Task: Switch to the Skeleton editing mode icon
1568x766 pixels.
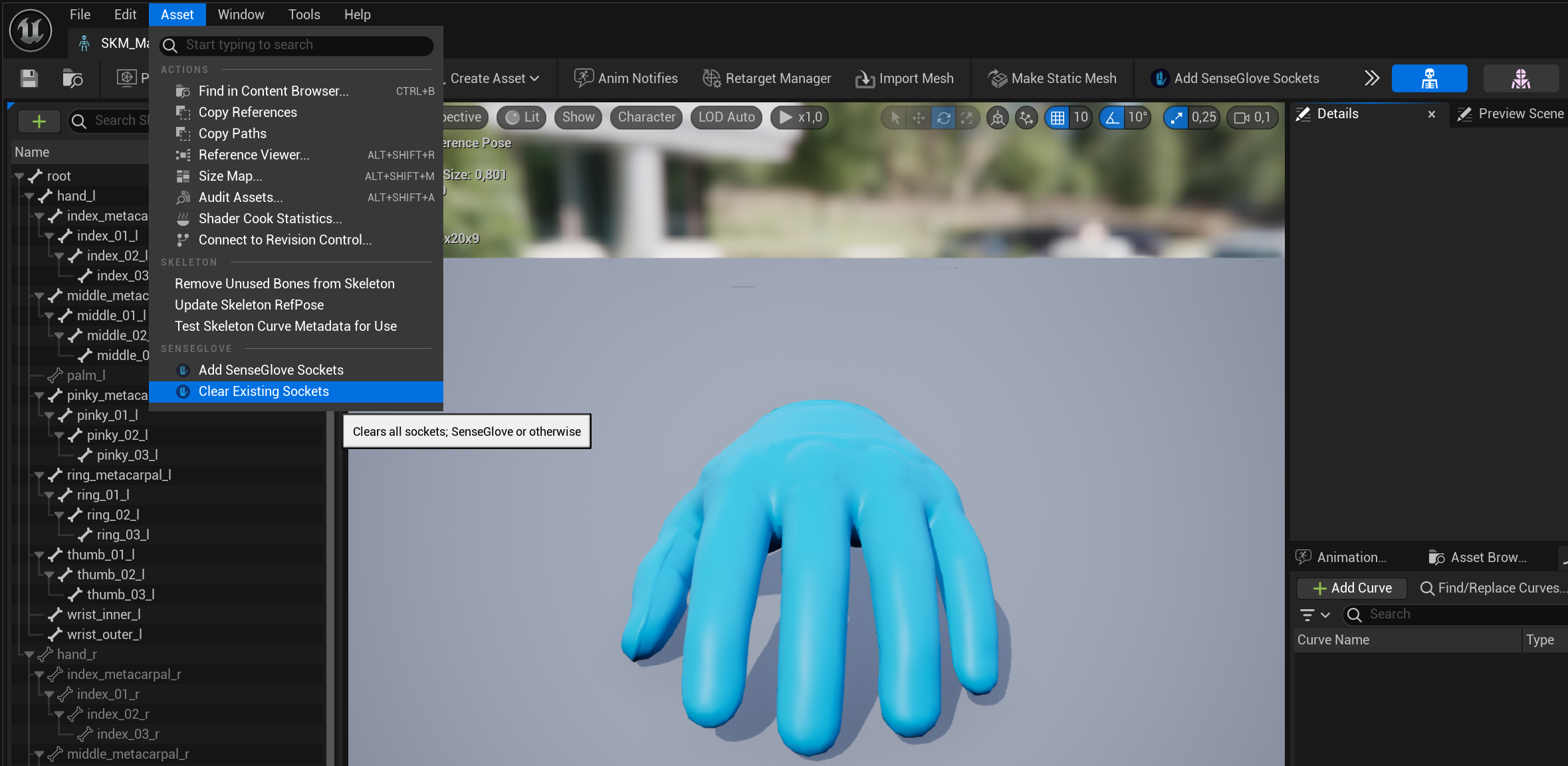Action: pos(1429,78)
